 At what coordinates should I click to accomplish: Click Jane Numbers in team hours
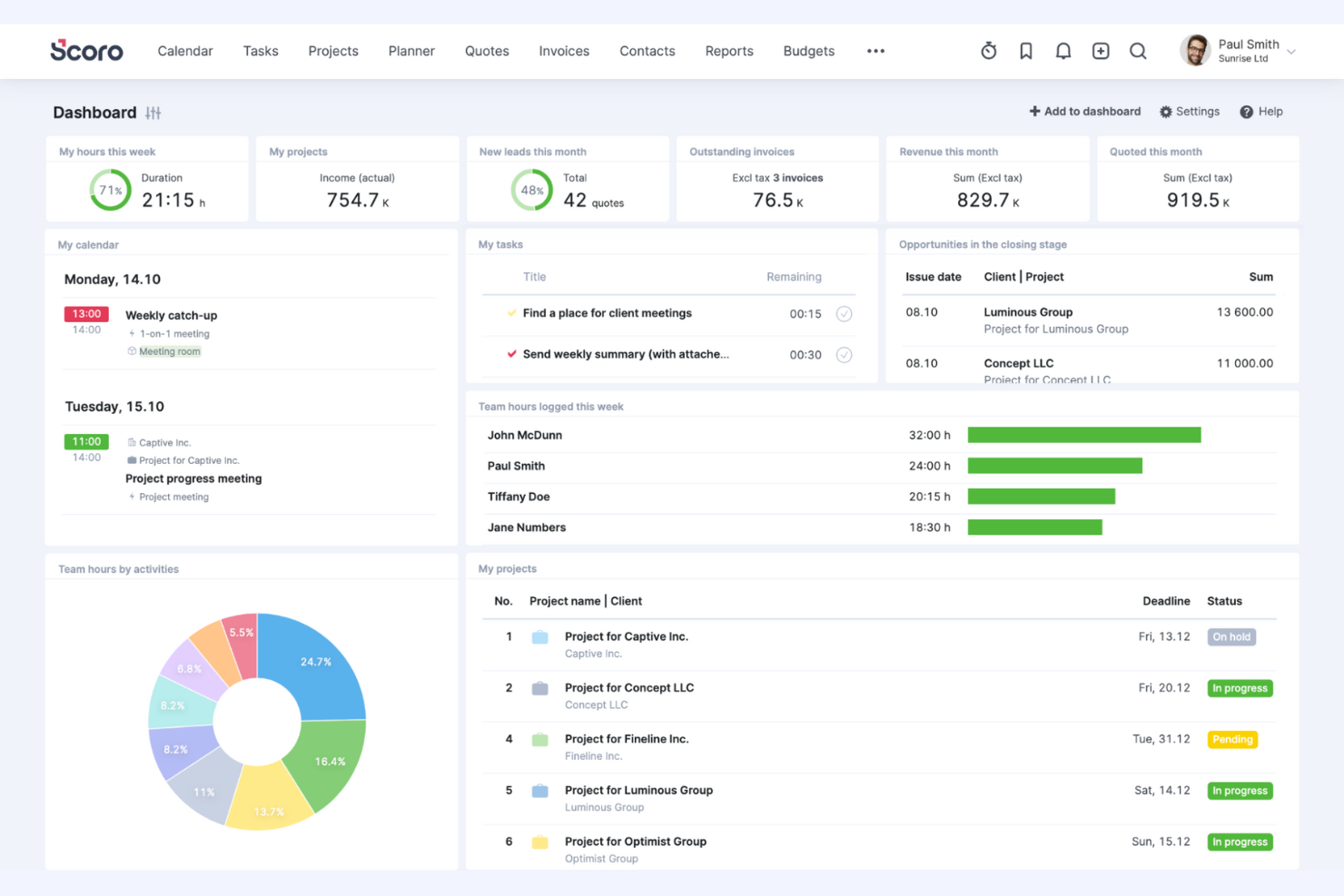coord(527,527)
